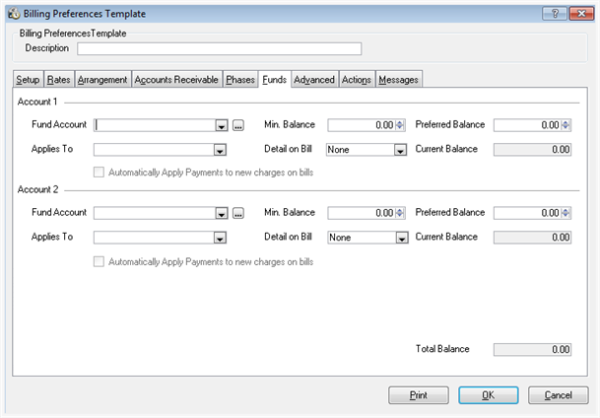Click Account 1 Min. Balance spinner arrows
The image size is (600, 418).
[400, 125]
